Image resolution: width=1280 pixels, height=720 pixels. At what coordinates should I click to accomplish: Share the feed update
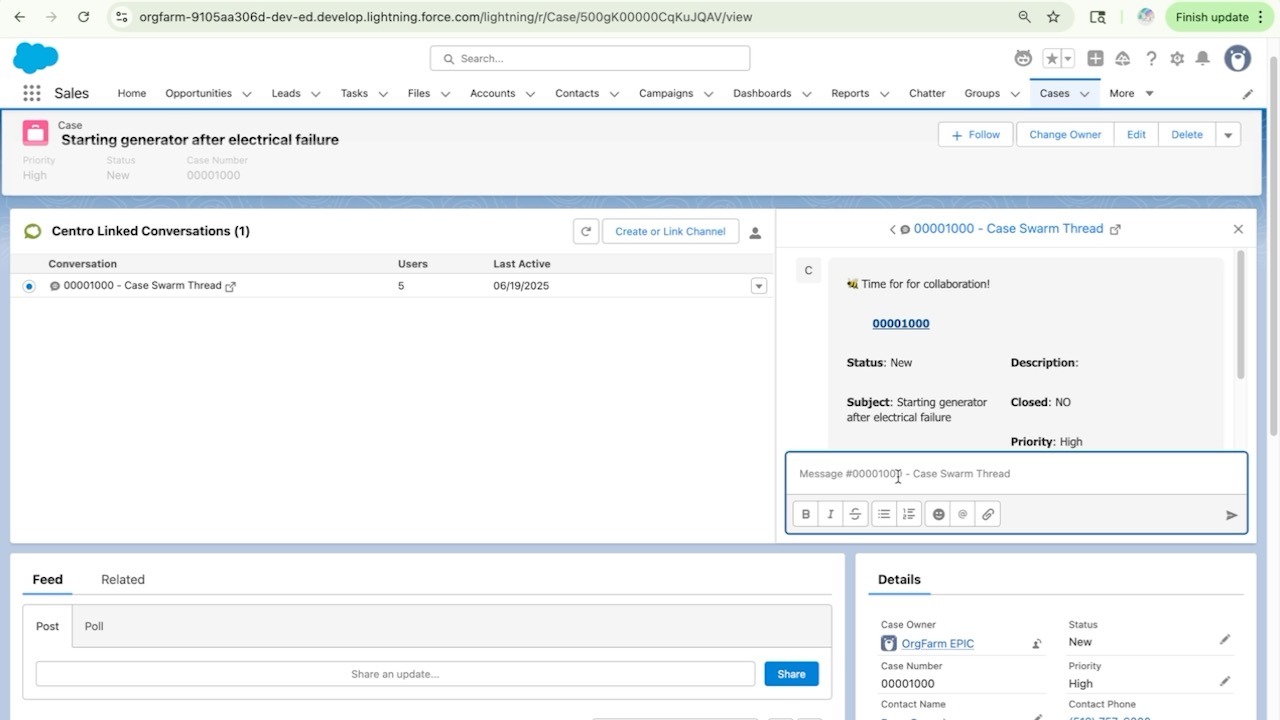(791, 674)
